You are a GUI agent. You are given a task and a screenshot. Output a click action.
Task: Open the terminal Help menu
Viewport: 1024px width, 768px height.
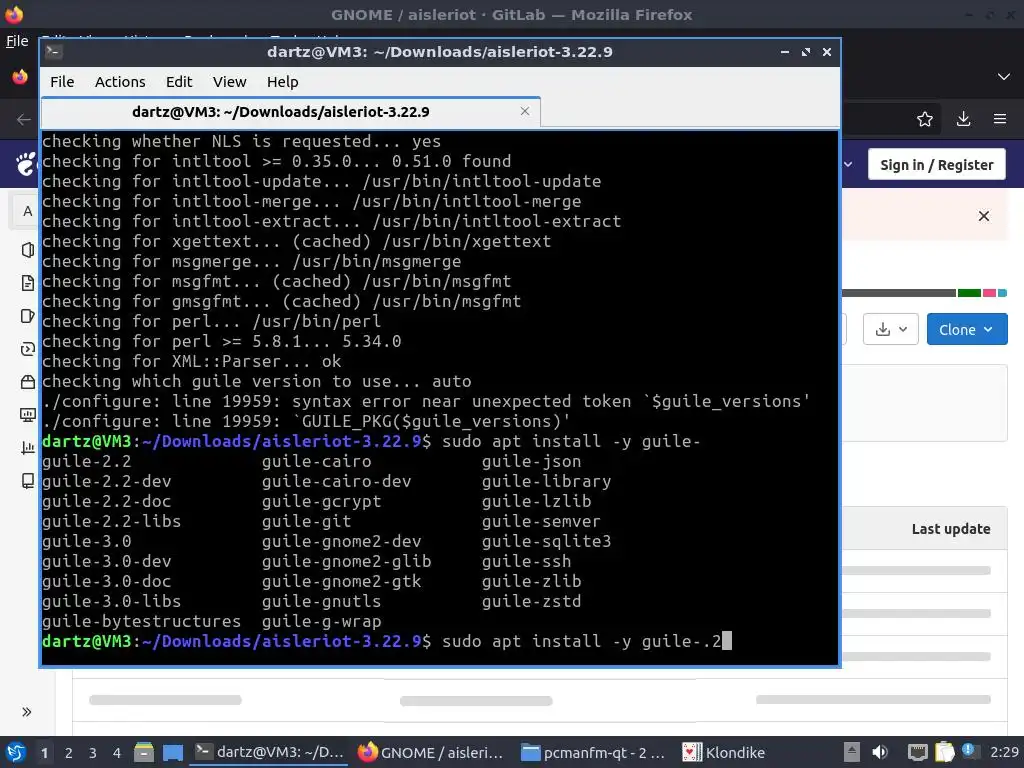point(282,82)
